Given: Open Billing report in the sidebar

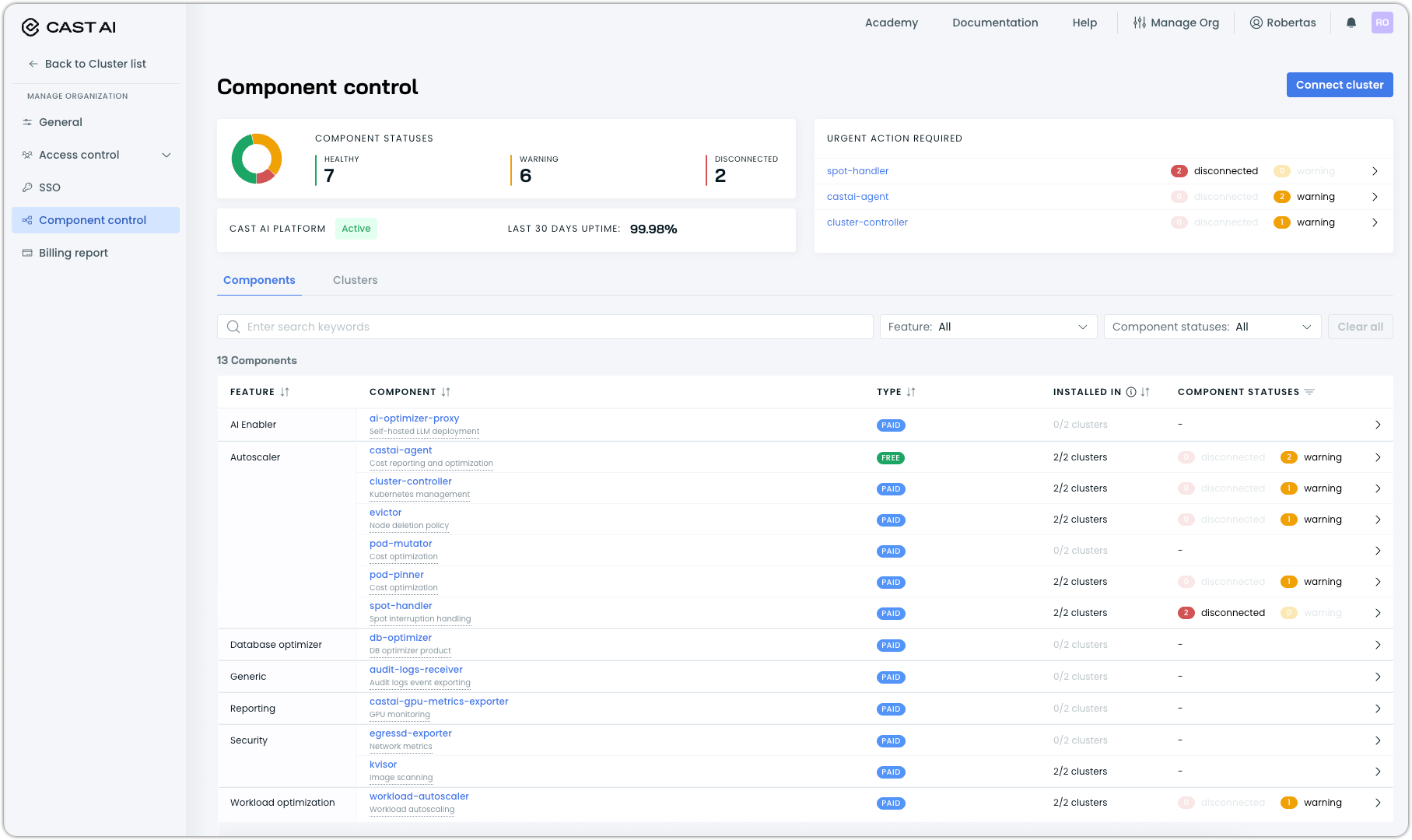Looking at the screenshot, I should [x=96, y=253].
